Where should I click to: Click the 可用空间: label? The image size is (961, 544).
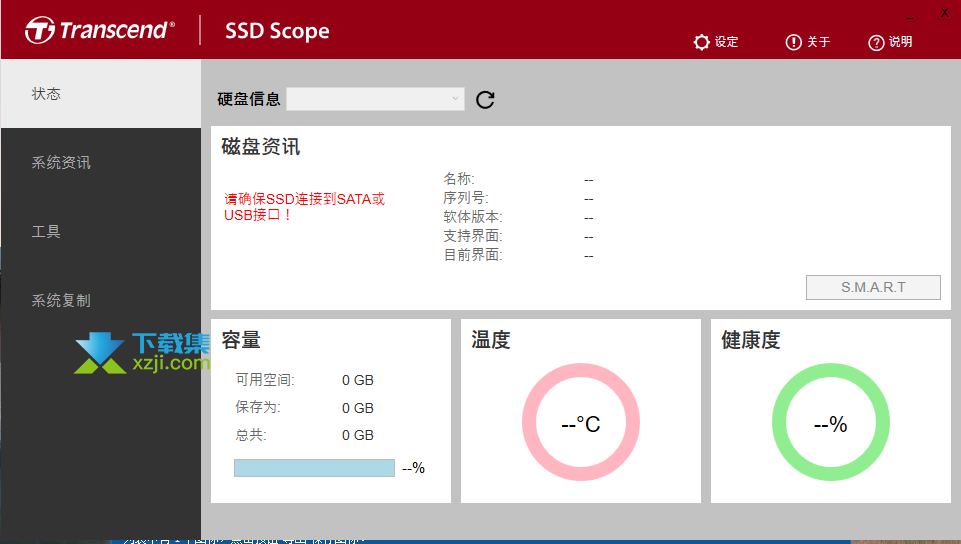coord(265,380)
